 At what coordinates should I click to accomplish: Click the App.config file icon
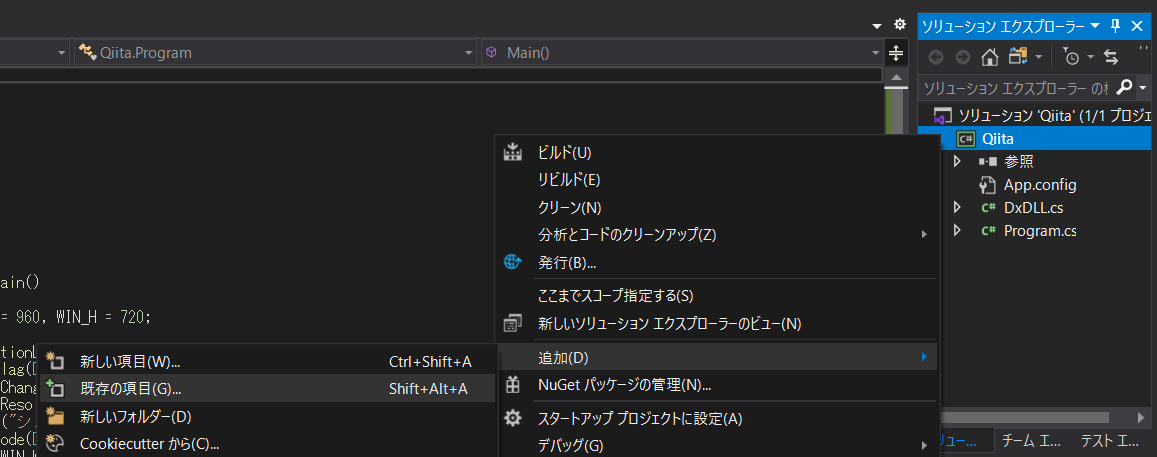(988, 185)
